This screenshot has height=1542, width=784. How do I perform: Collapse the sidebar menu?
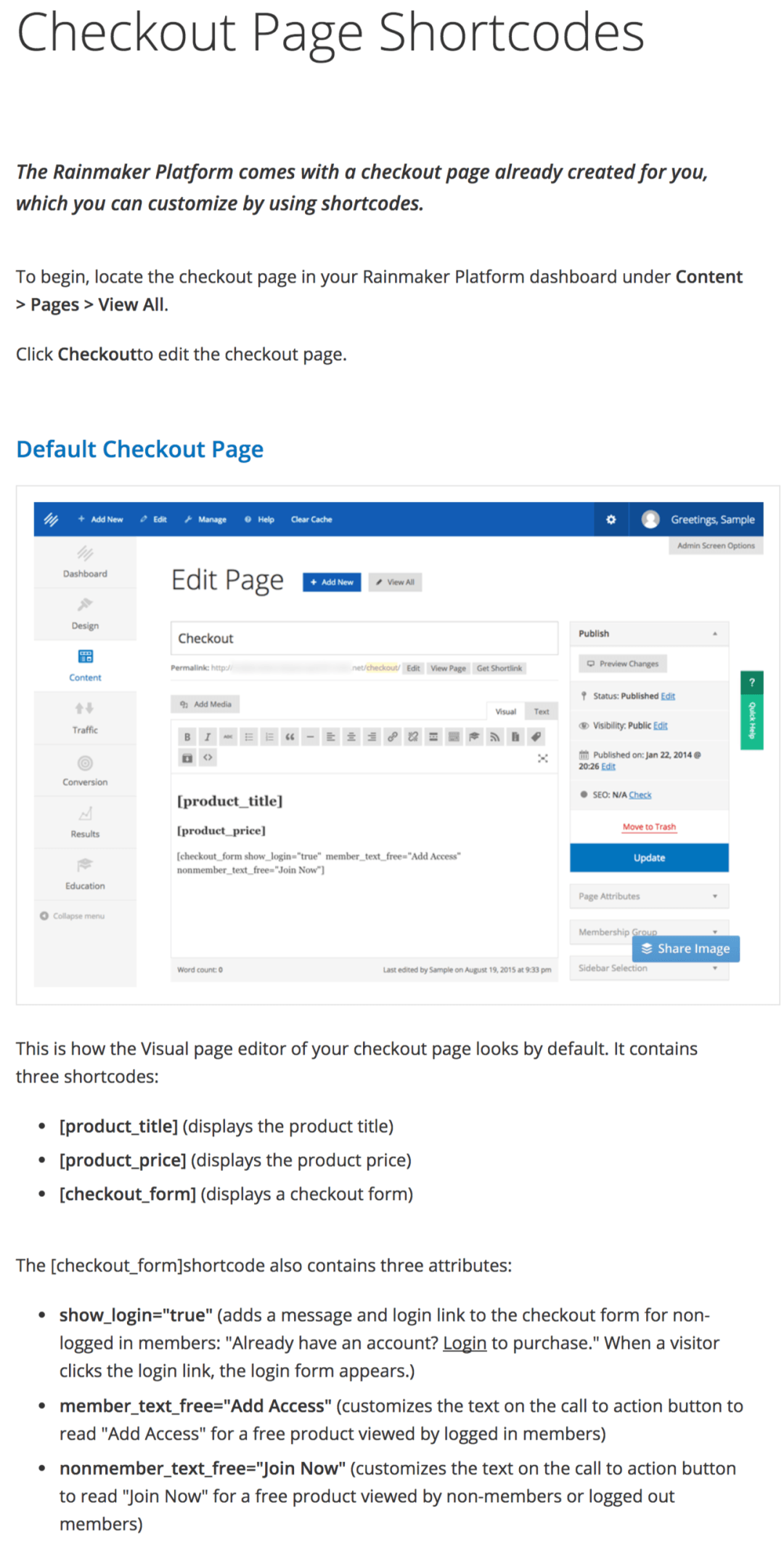(x=73, y=916)
